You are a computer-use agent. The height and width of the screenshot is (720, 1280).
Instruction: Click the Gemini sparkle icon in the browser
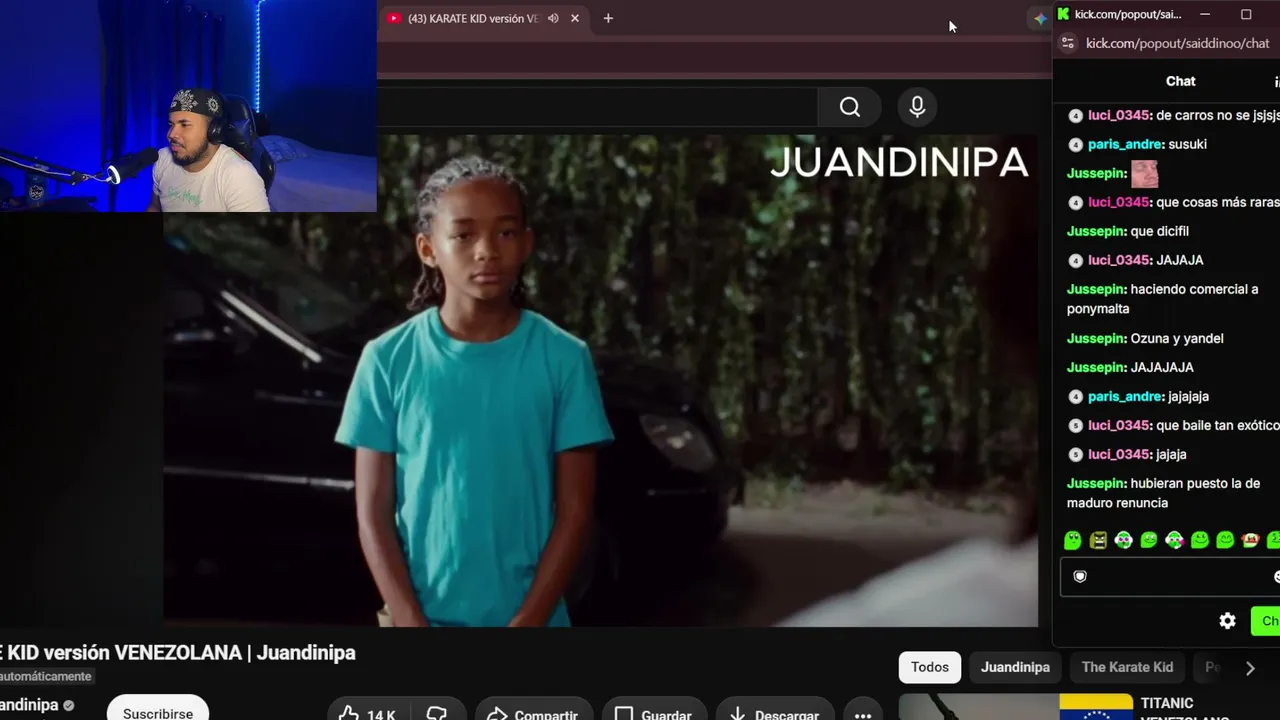click(1040, 18)
